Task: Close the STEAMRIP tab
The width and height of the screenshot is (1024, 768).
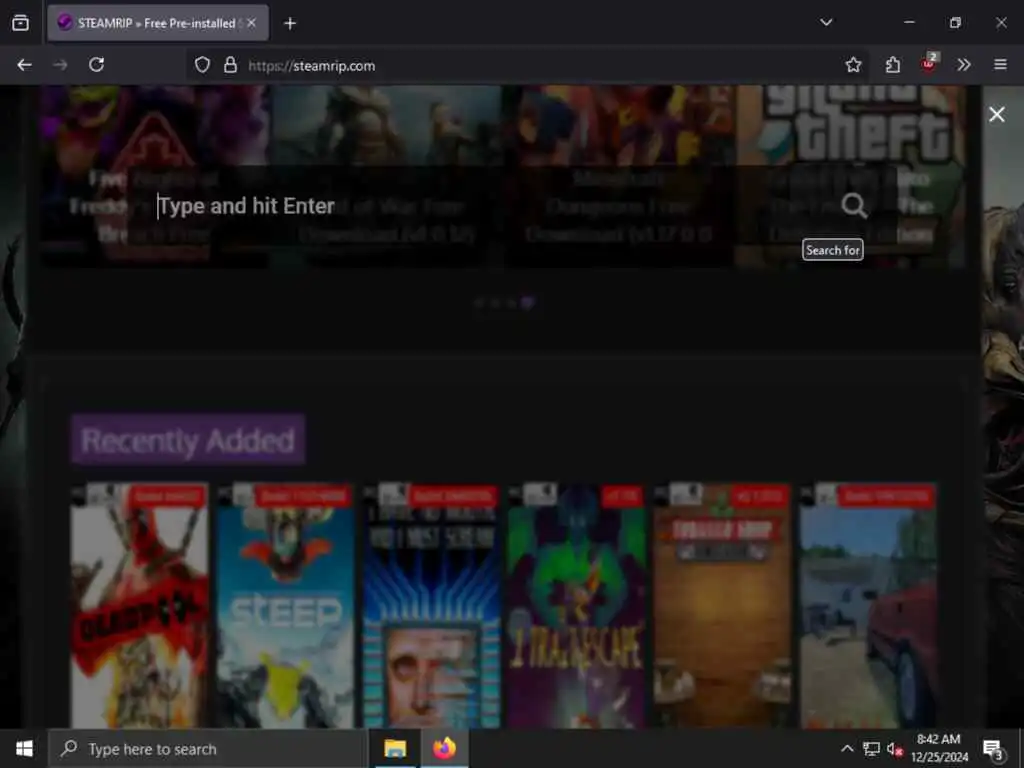Action: [x=251, y=23]
